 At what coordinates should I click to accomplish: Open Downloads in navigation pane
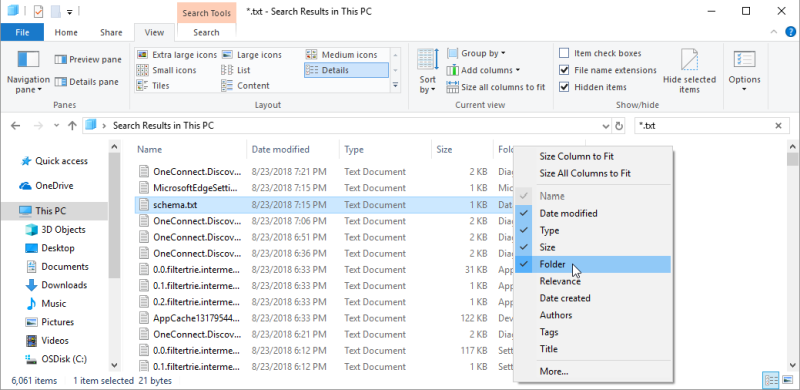point(57,285)
